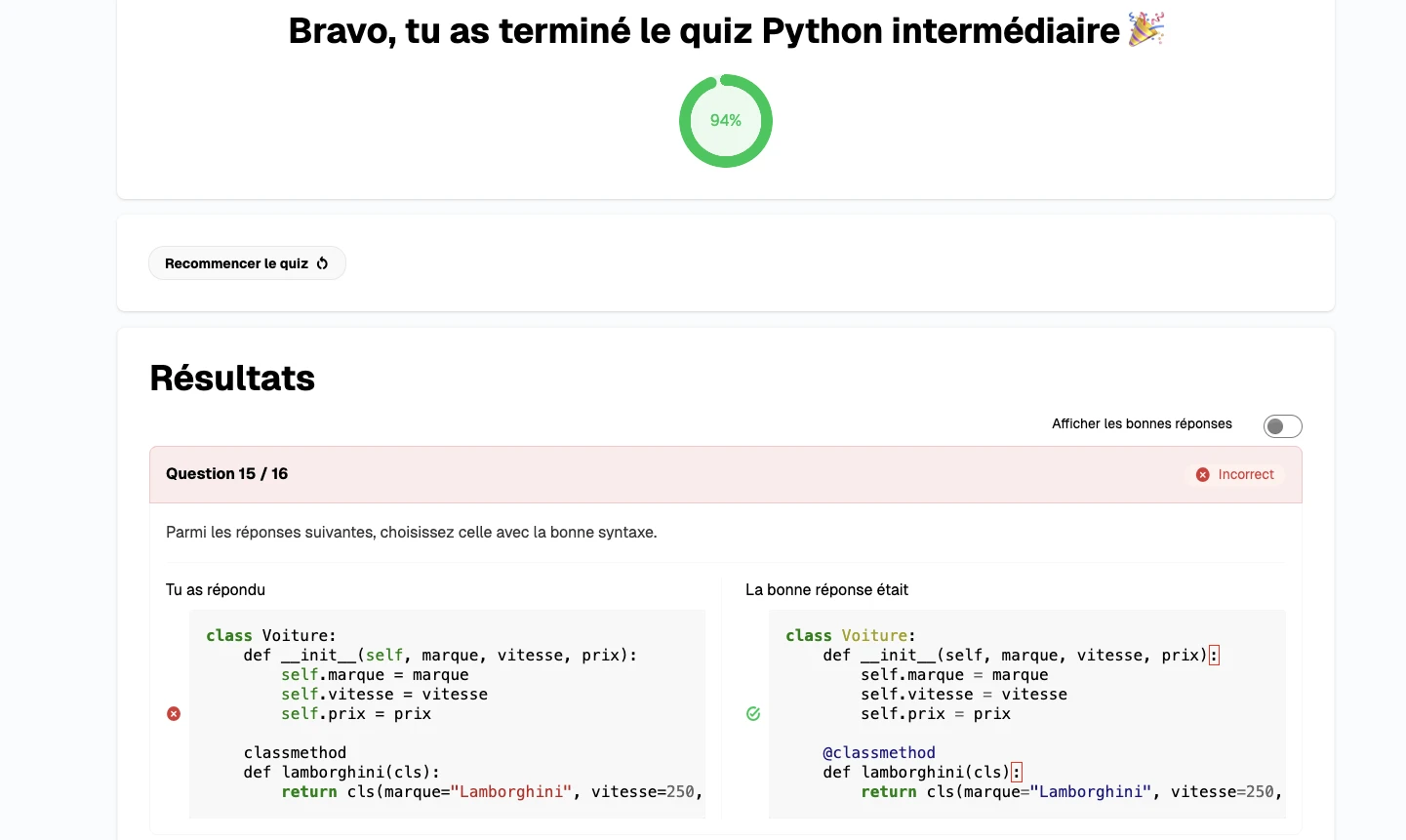Click the plain classmethod line in your answer
Viewport: 1406px width, 840px height.
295,753
